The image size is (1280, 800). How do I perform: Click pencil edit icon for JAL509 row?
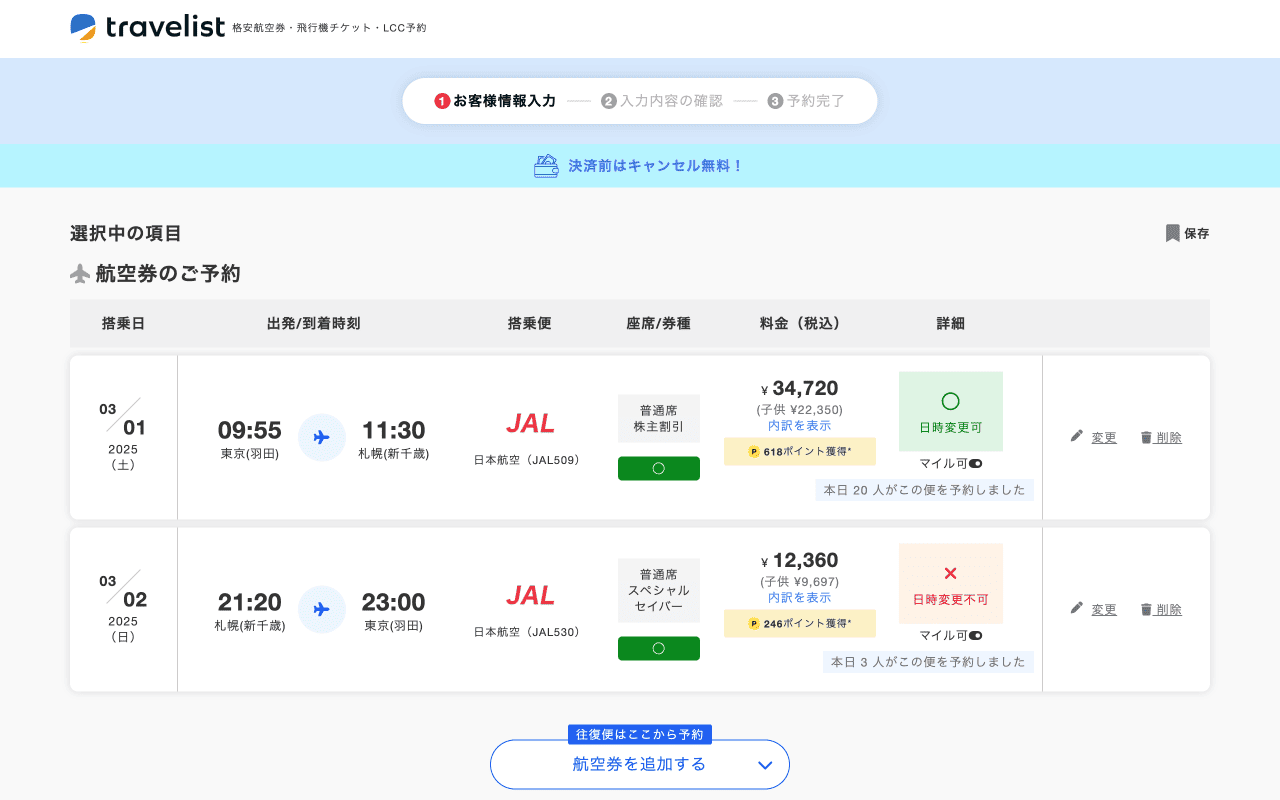[1077, 436]
